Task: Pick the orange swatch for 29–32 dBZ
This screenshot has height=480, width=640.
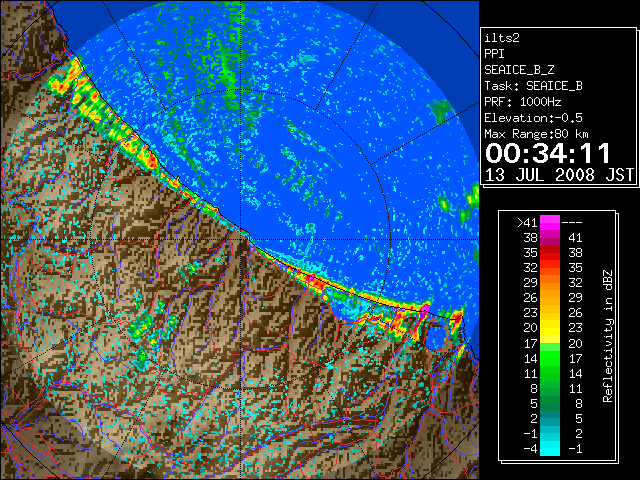Action: [x=550, y=283]
